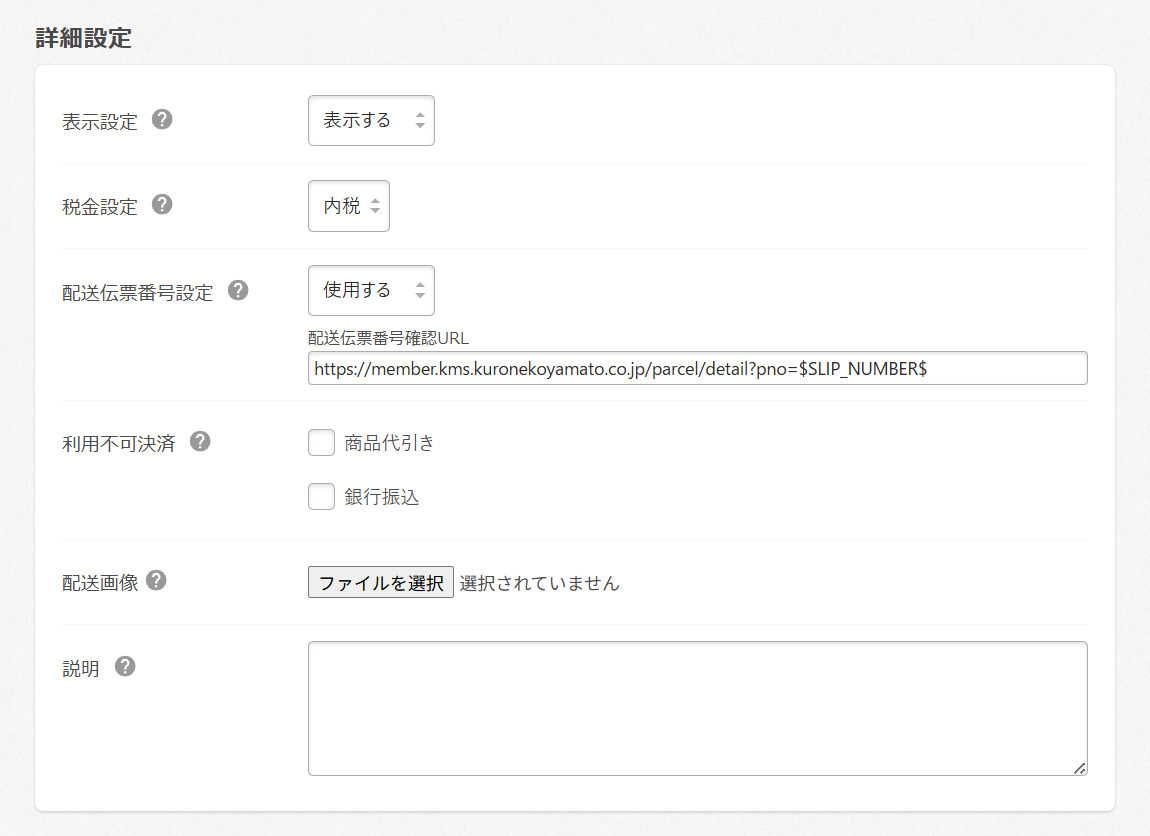
Task: View help icon beside 配送画像
Action: (156, 580)
